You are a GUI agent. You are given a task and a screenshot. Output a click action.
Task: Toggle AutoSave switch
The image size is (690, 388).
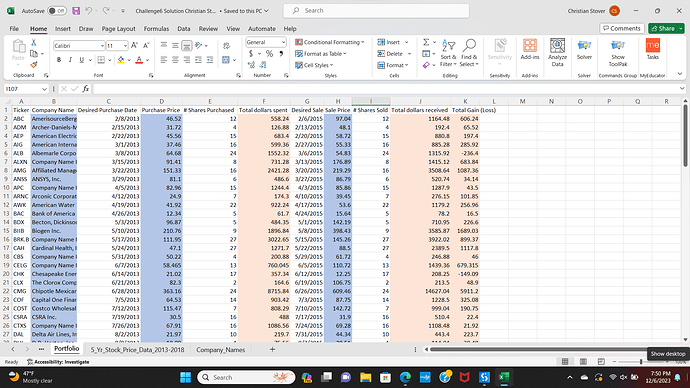(x=57, y=11)
